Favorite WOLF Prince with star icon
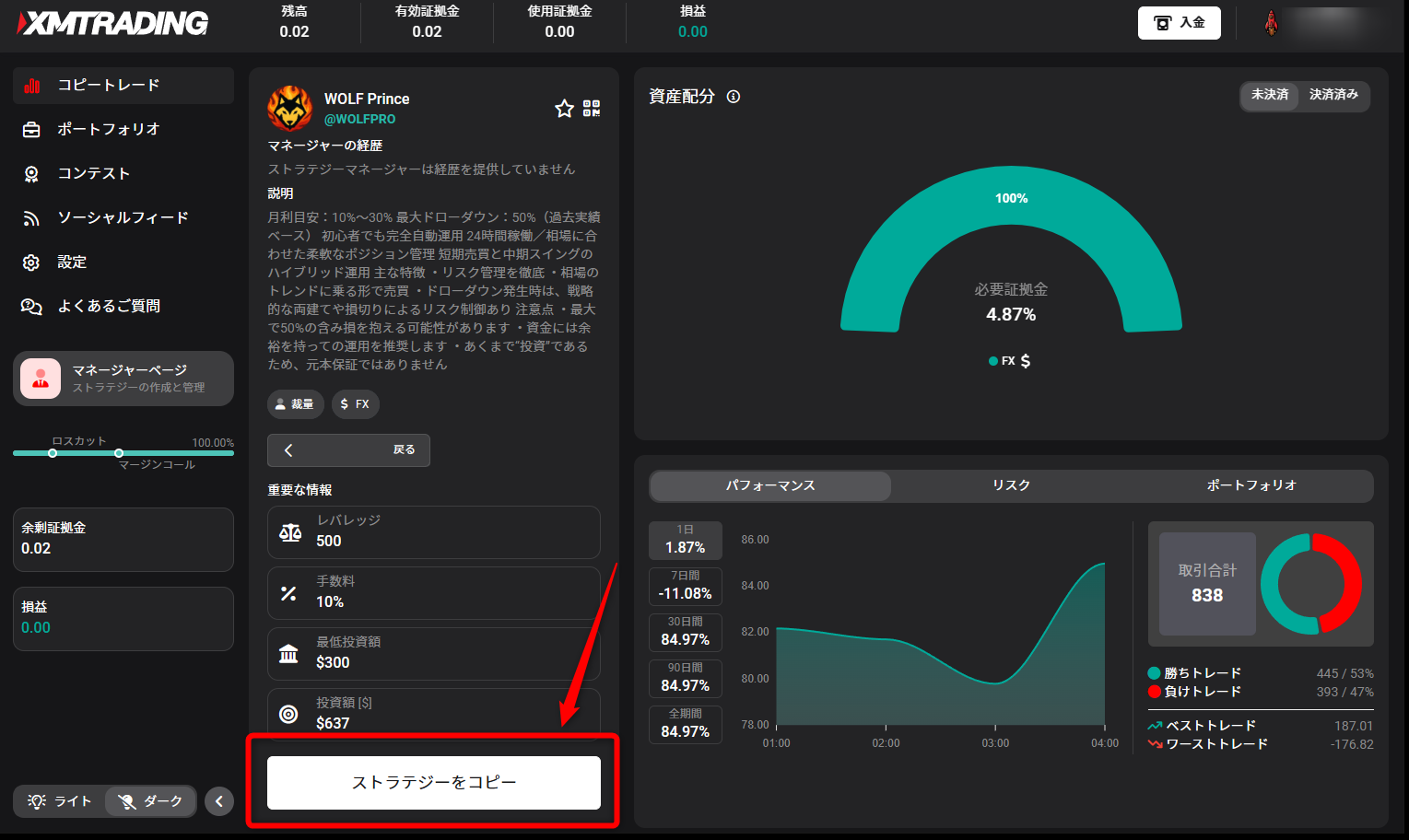The height and width of the screenshot is (840, 1409). coord(564,109)
